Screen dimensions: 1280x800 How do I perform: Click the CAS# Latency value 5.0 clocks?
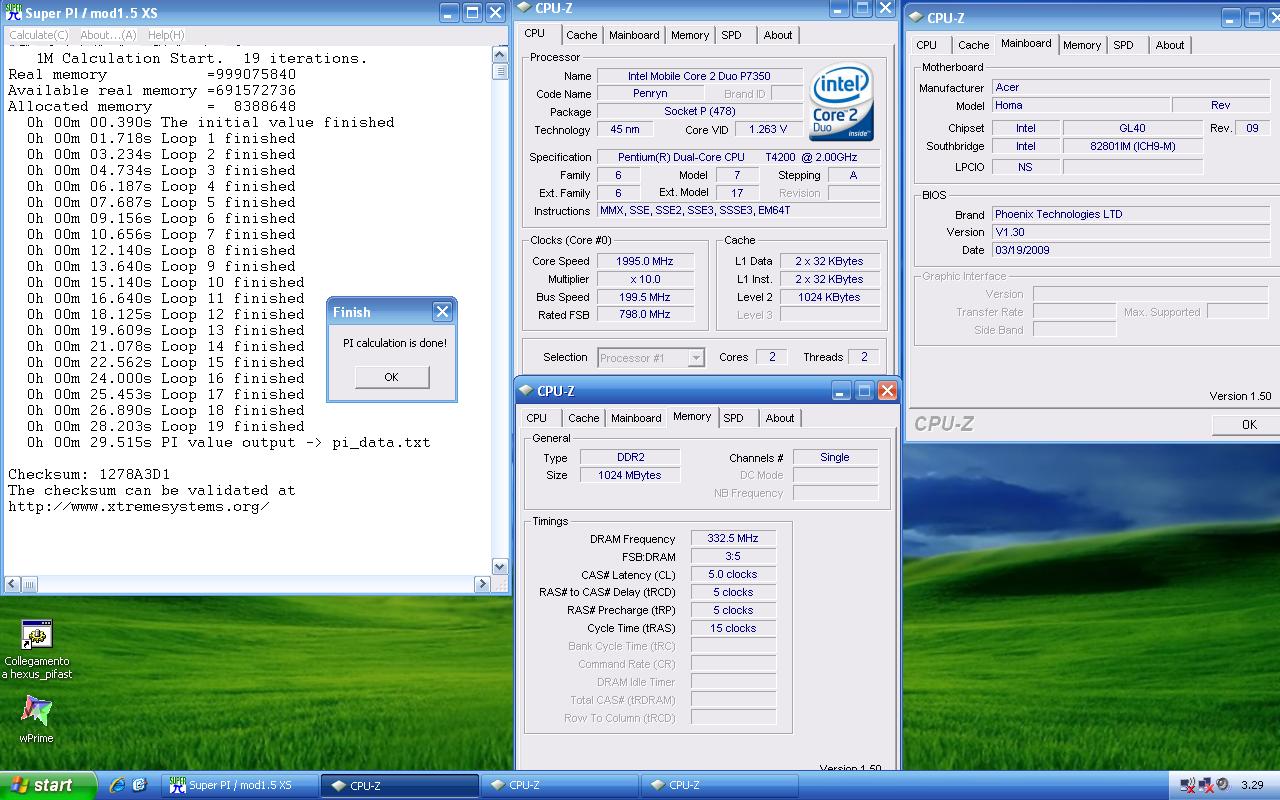tap(733, 574)
